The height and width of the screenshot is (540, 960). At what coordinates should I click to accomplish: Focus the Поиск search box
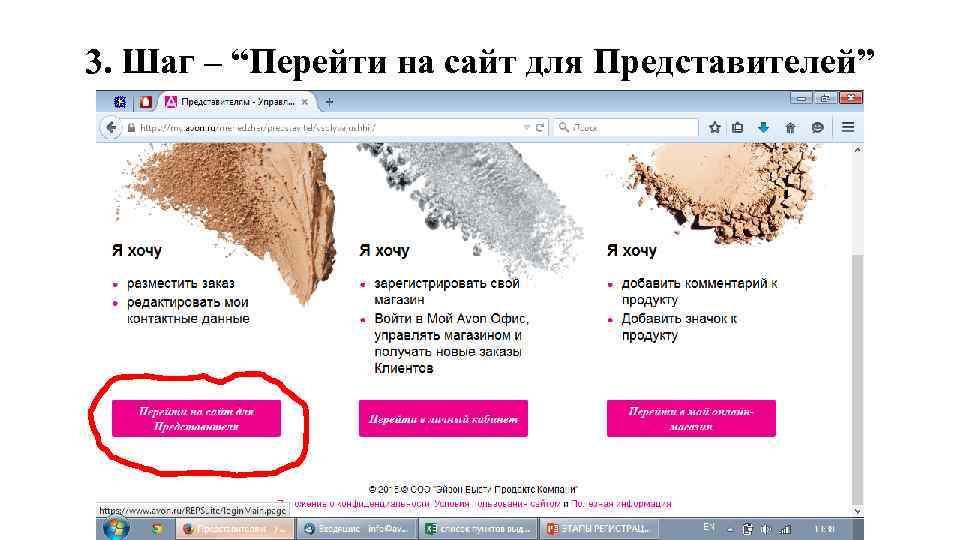(x=626, y=127)
